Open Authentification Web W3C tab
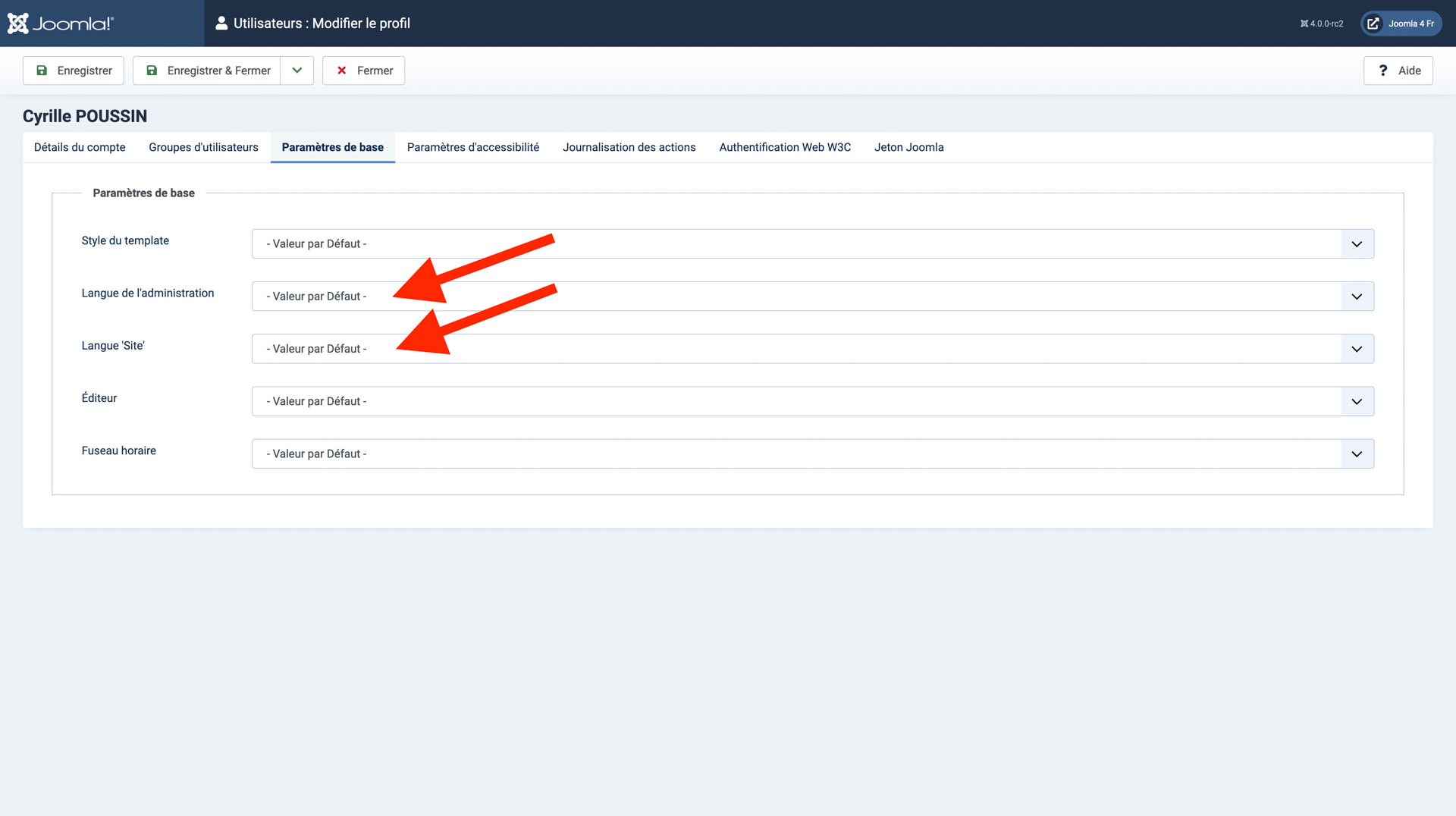Viewport: 1456px width, 816px height. pos(785,147)
